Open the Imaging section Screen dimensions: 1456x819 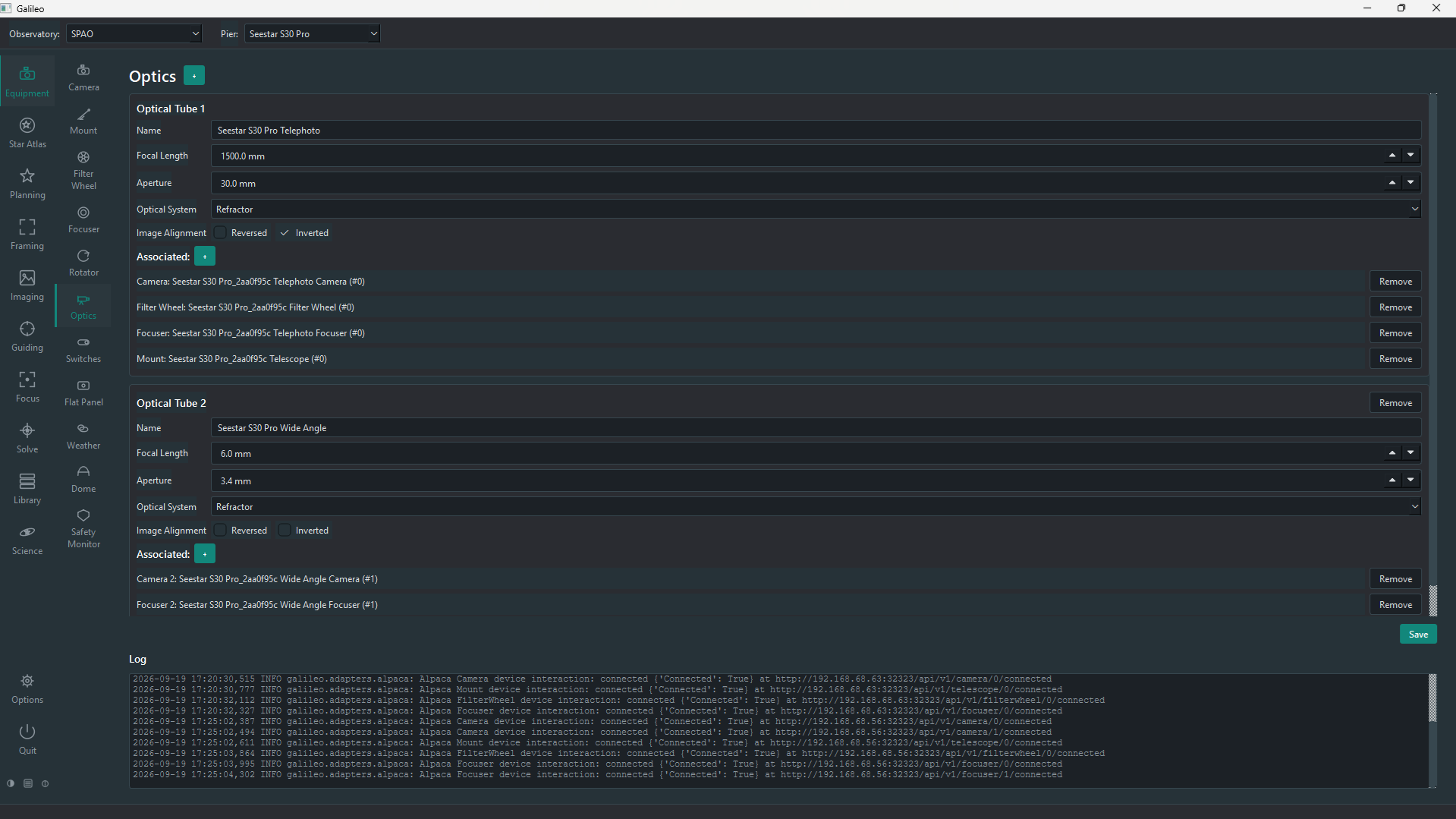click(27, 285)
